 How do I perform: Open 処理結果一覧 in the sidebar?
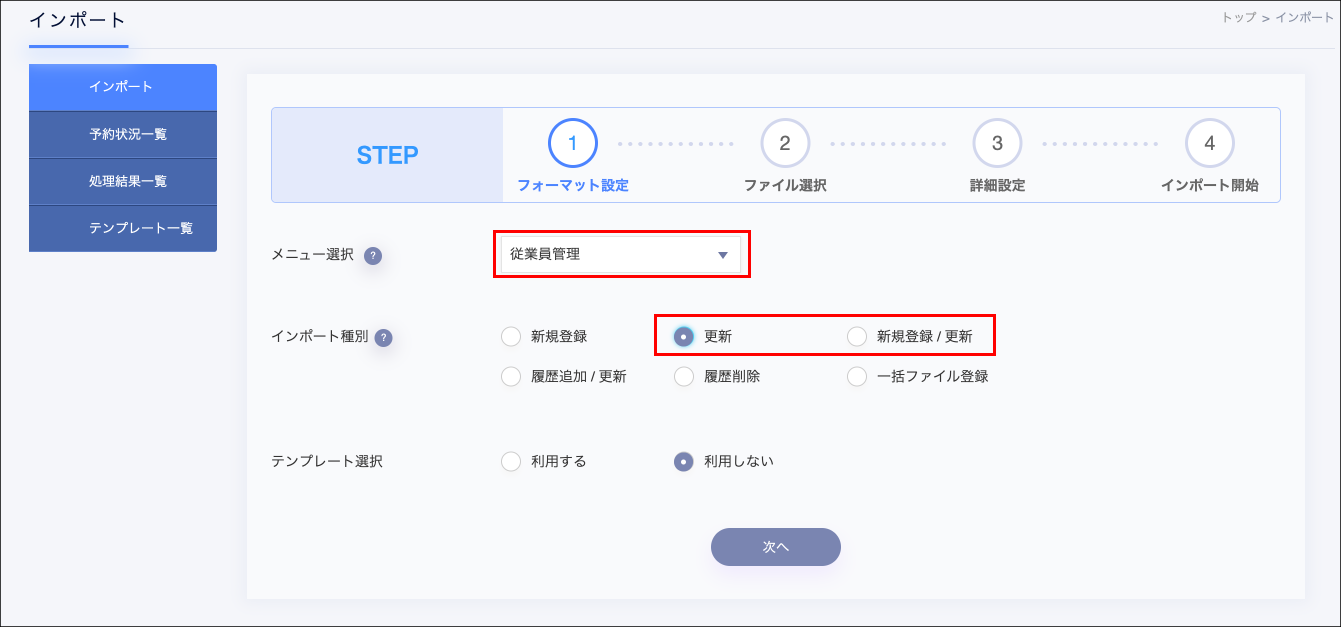[123, 182]
